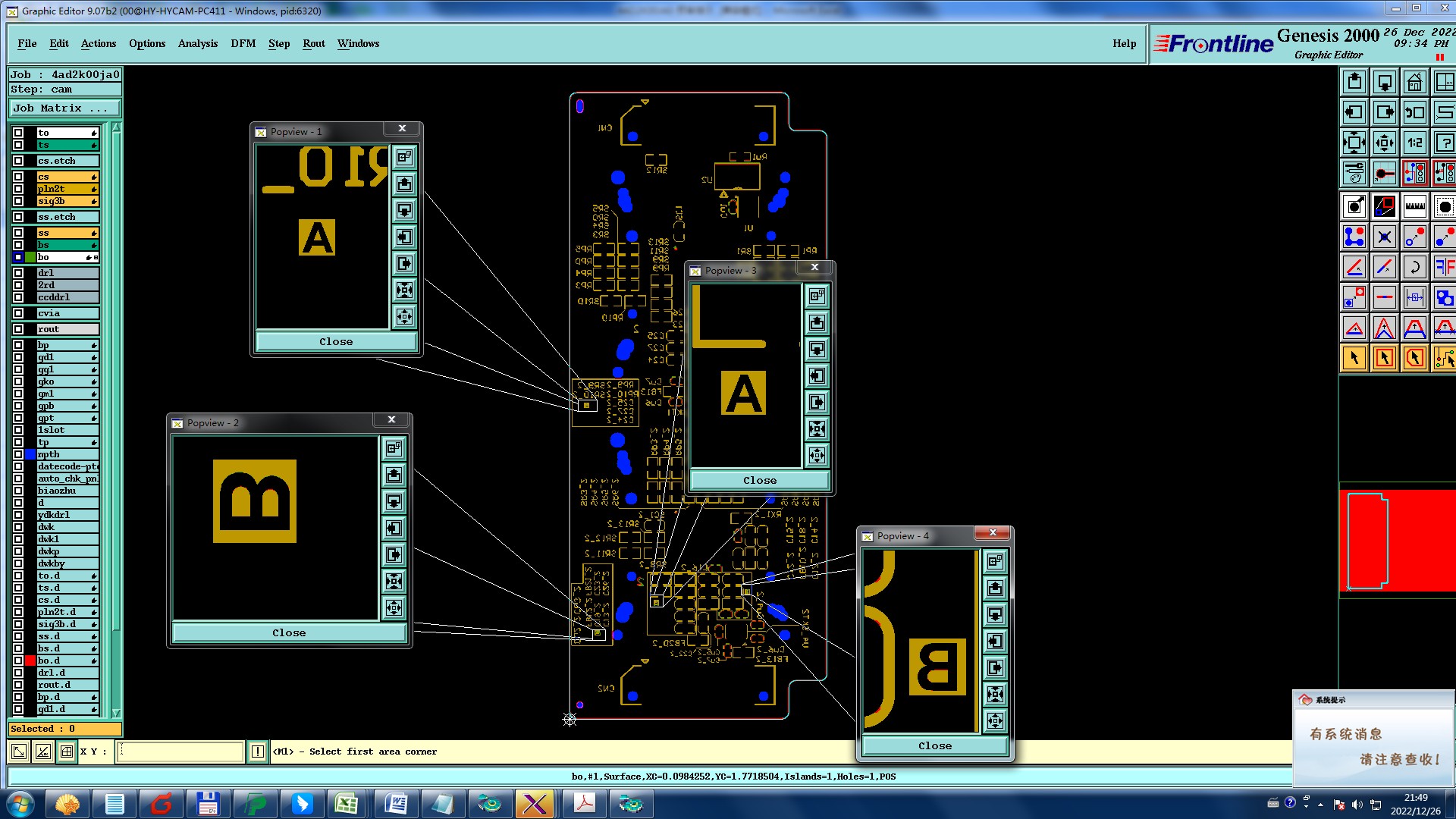Click the question mark help icon
Image resolution: width=1456 pixels, height=819 pixels.
click(1445, 143)
